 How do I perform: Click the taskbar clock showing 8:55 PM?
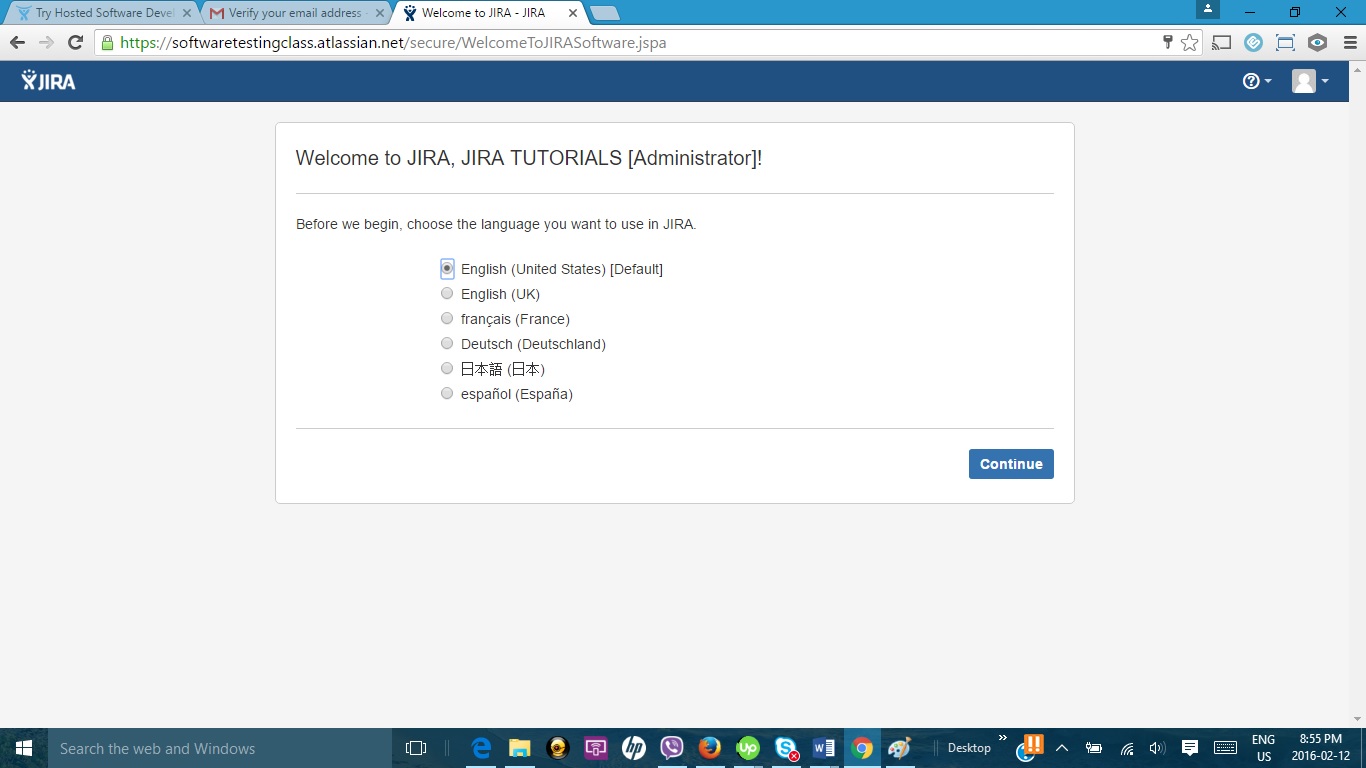pyautogui.click(x=1320, y=748)
